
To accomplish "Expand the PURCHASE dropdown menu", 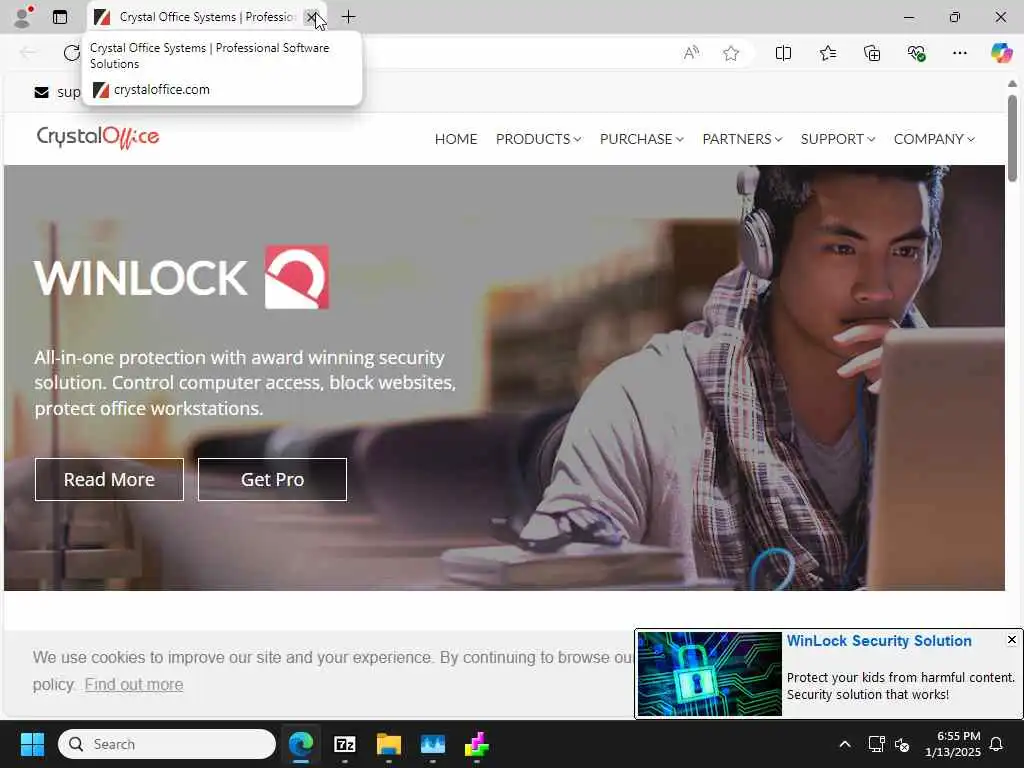I will pos(641,139).
